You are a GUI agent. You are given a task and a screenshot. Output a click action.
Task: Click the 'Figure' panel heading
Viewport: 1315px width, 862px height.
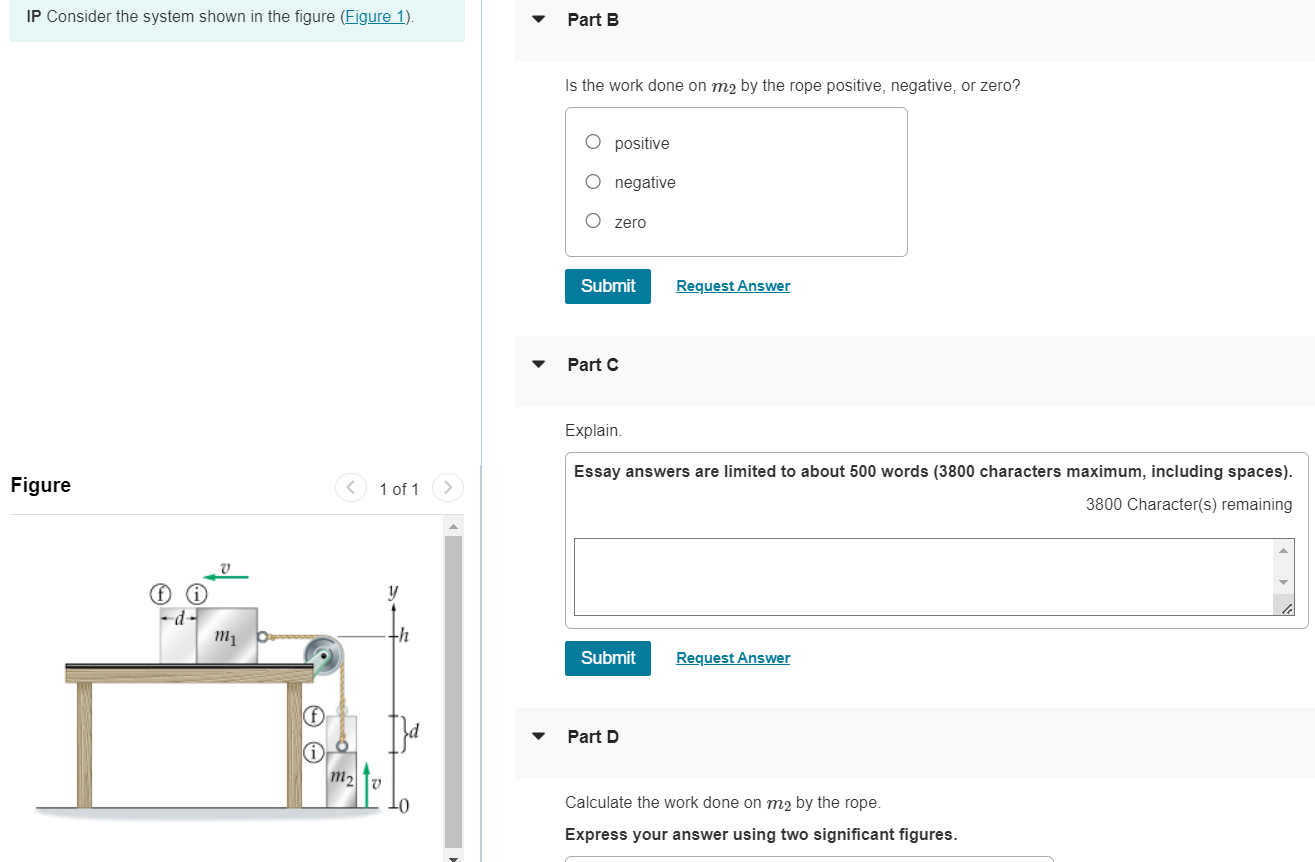(41, 485)
